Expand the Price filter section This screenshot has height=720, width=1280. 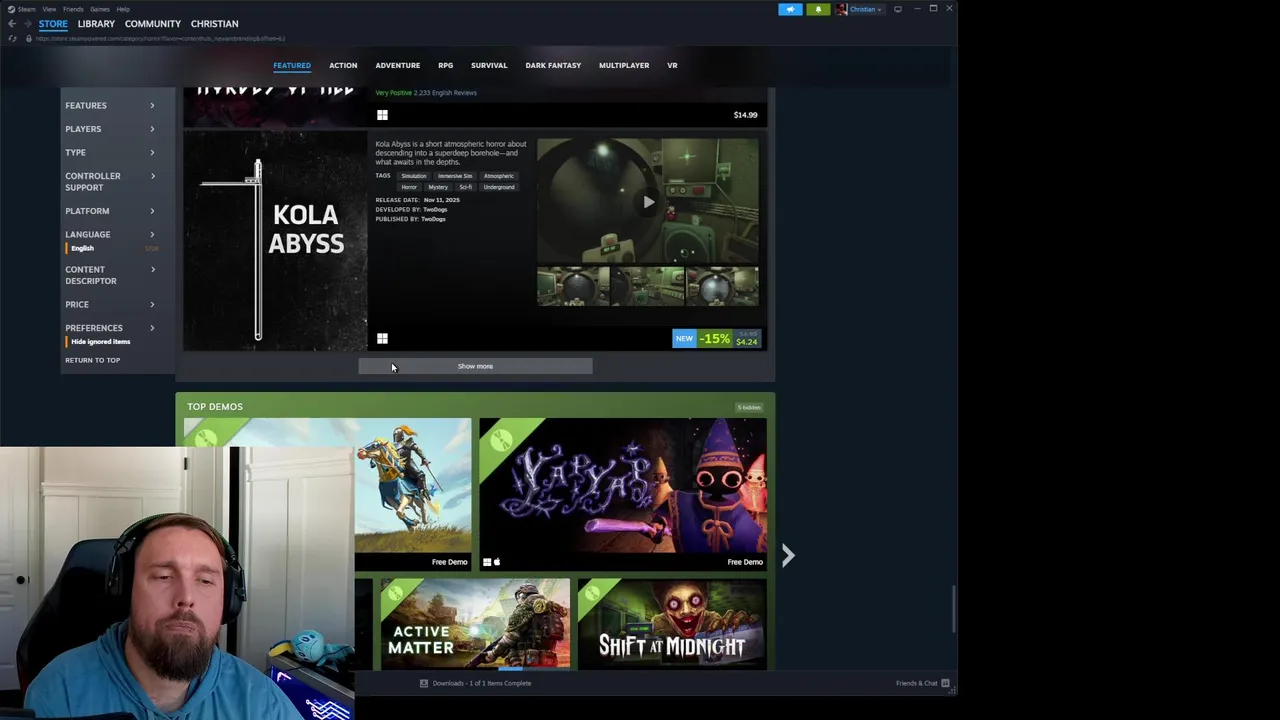pyautogui.click(x=111, y=304)
